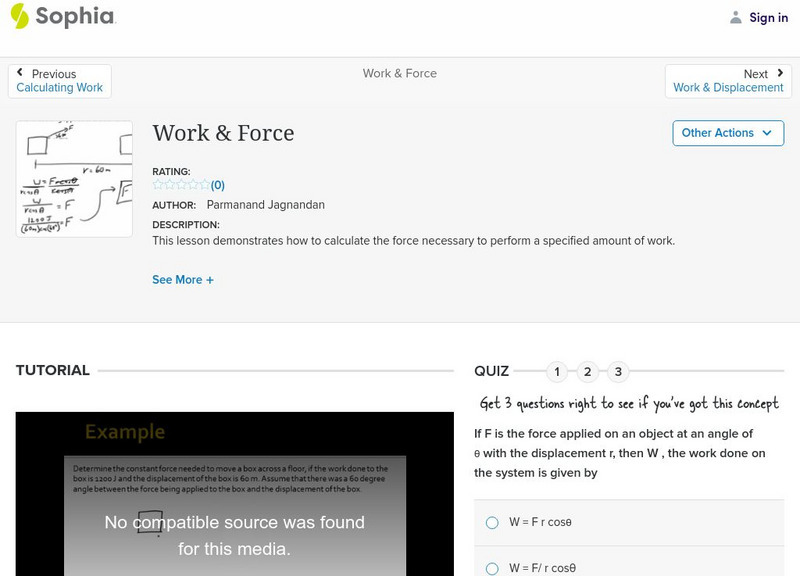Rate the lesson with the third star
800x576 pixels.
[182, 185]
